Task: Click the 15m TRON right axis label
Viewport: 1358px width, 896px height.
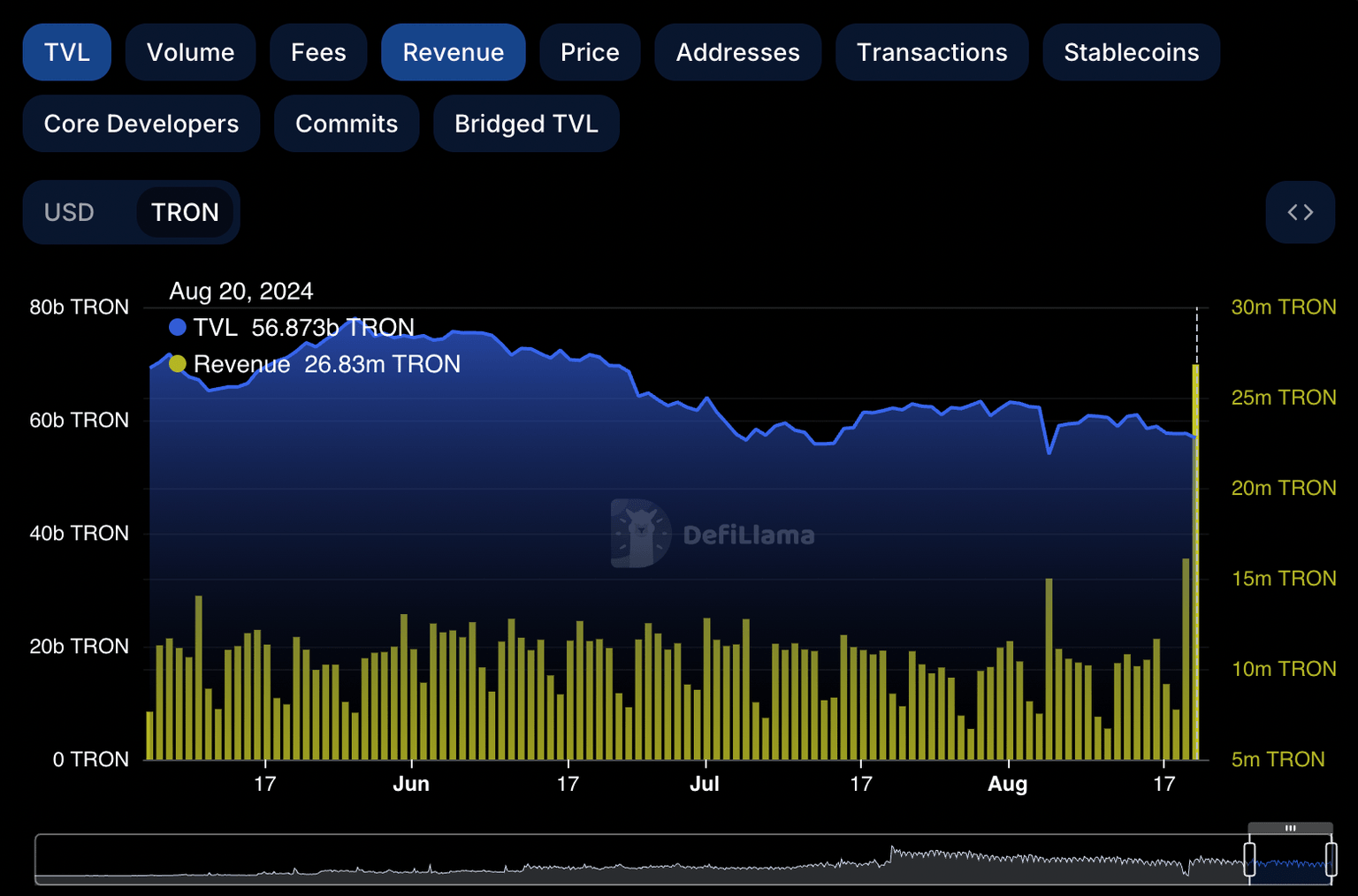Action: click(x=1284, y=579)
